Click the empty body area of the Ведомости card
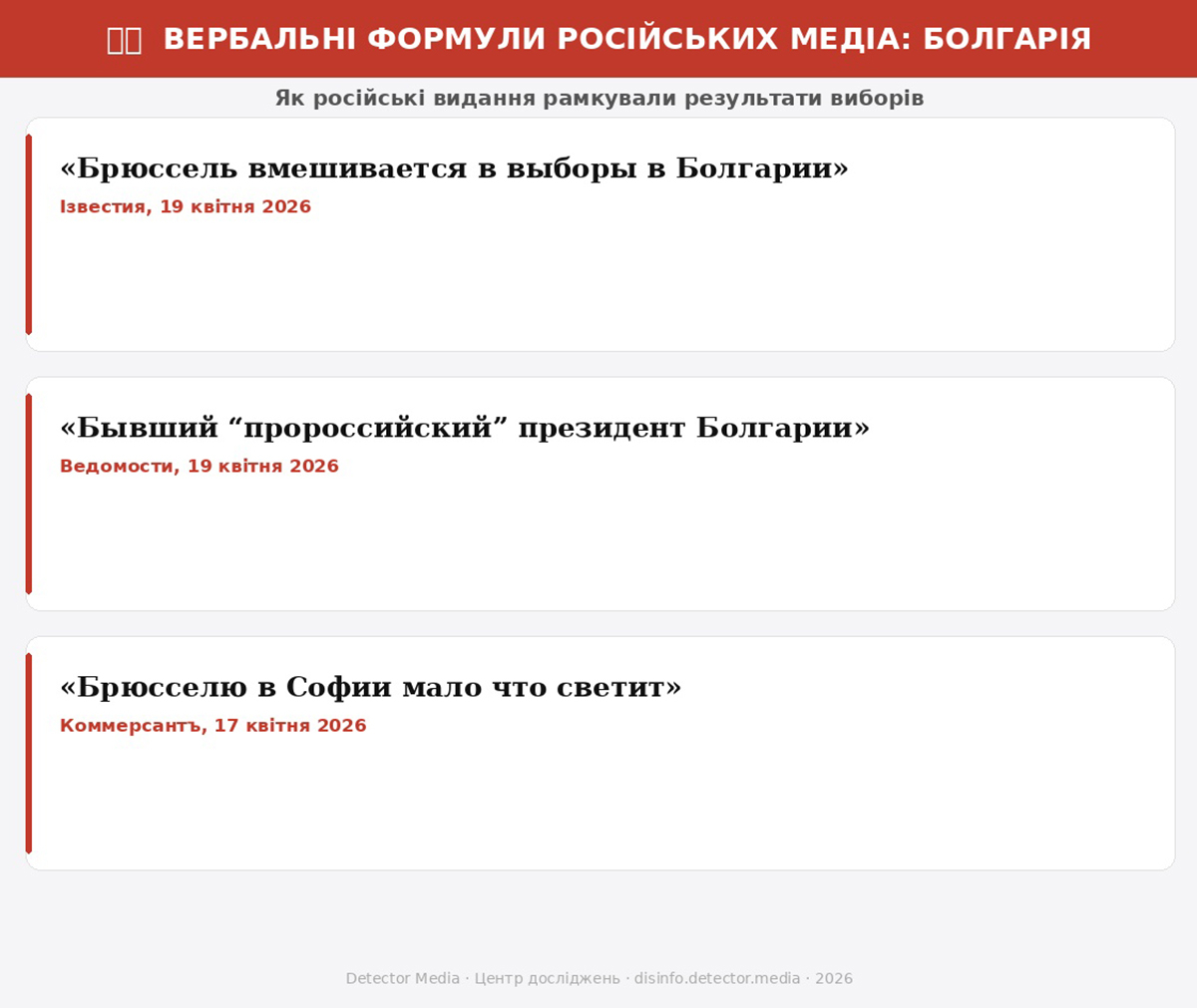 pyautogui.click(x=598, y=543)
